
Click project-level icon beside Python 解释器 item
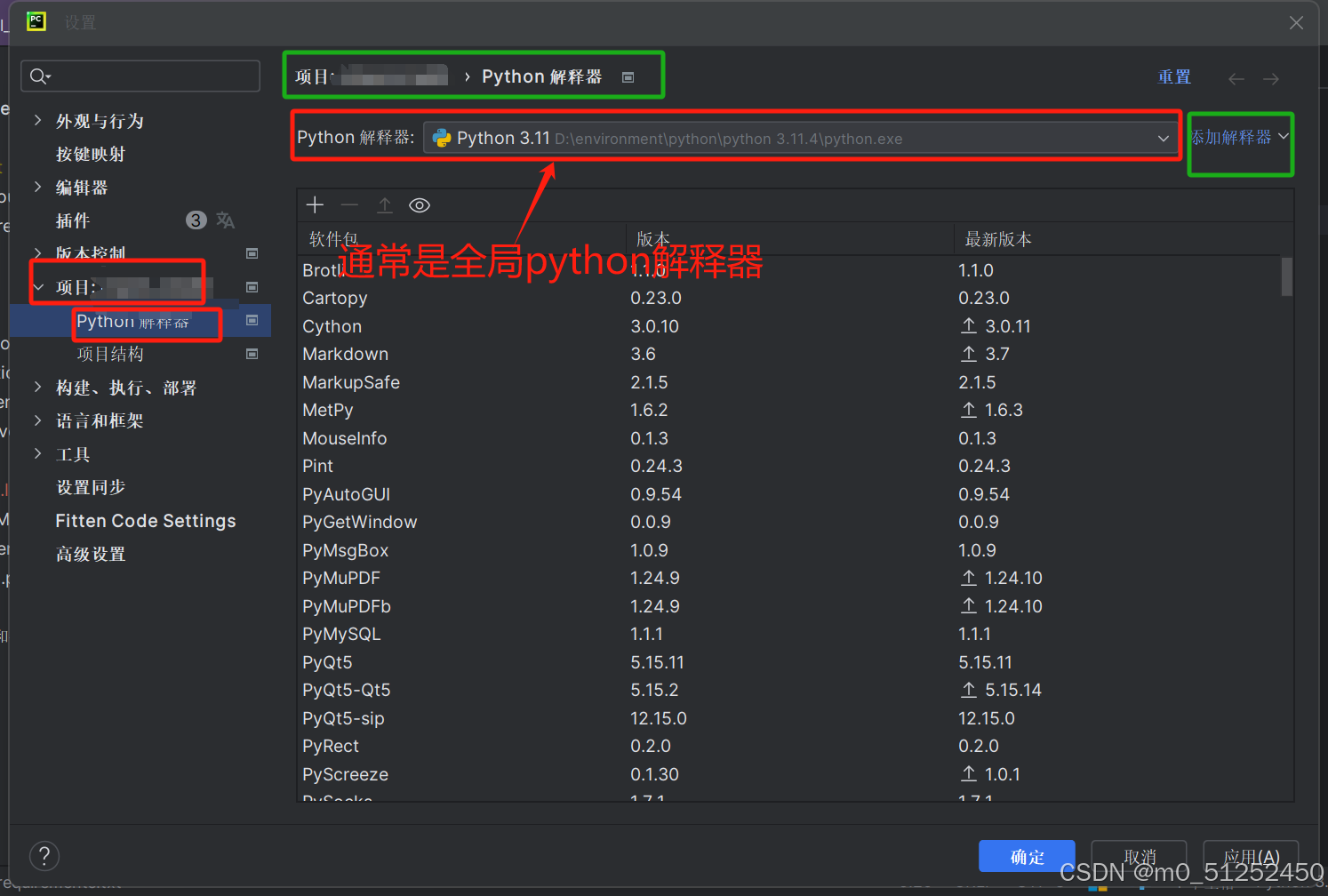pyautogui.click(x=252, y=320)
